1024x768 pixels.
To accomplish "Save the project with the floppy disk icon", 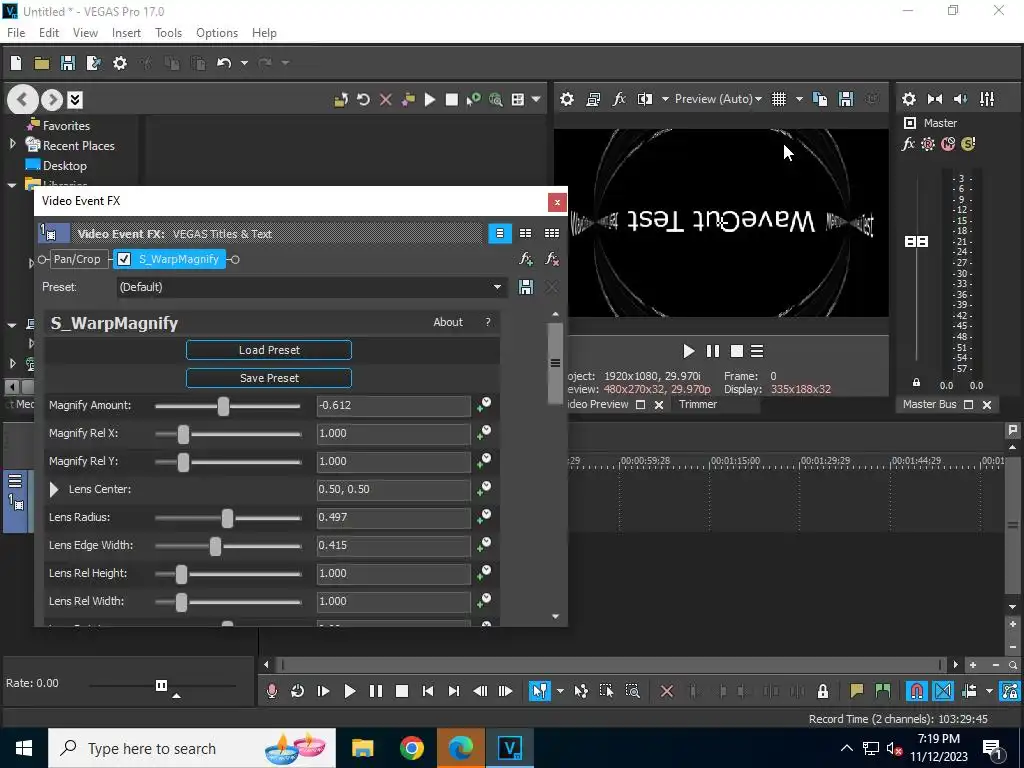I will [67, 63].
